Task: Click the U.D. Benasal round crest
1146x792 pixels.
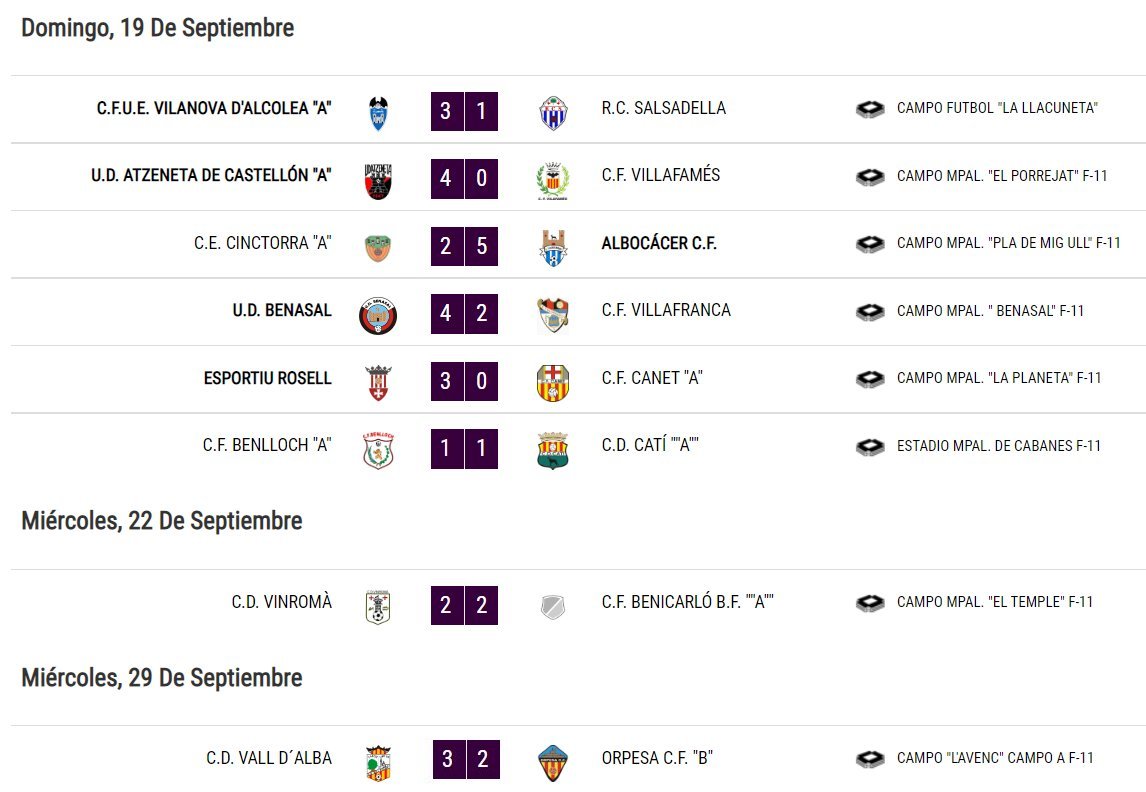Action: pyautogui.click(x=378, y=316)
